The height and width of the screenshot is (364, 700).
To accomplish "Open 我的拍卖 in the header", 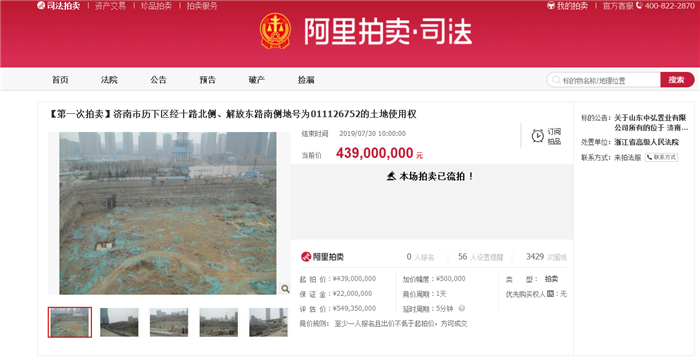I will tap(567, 6).
